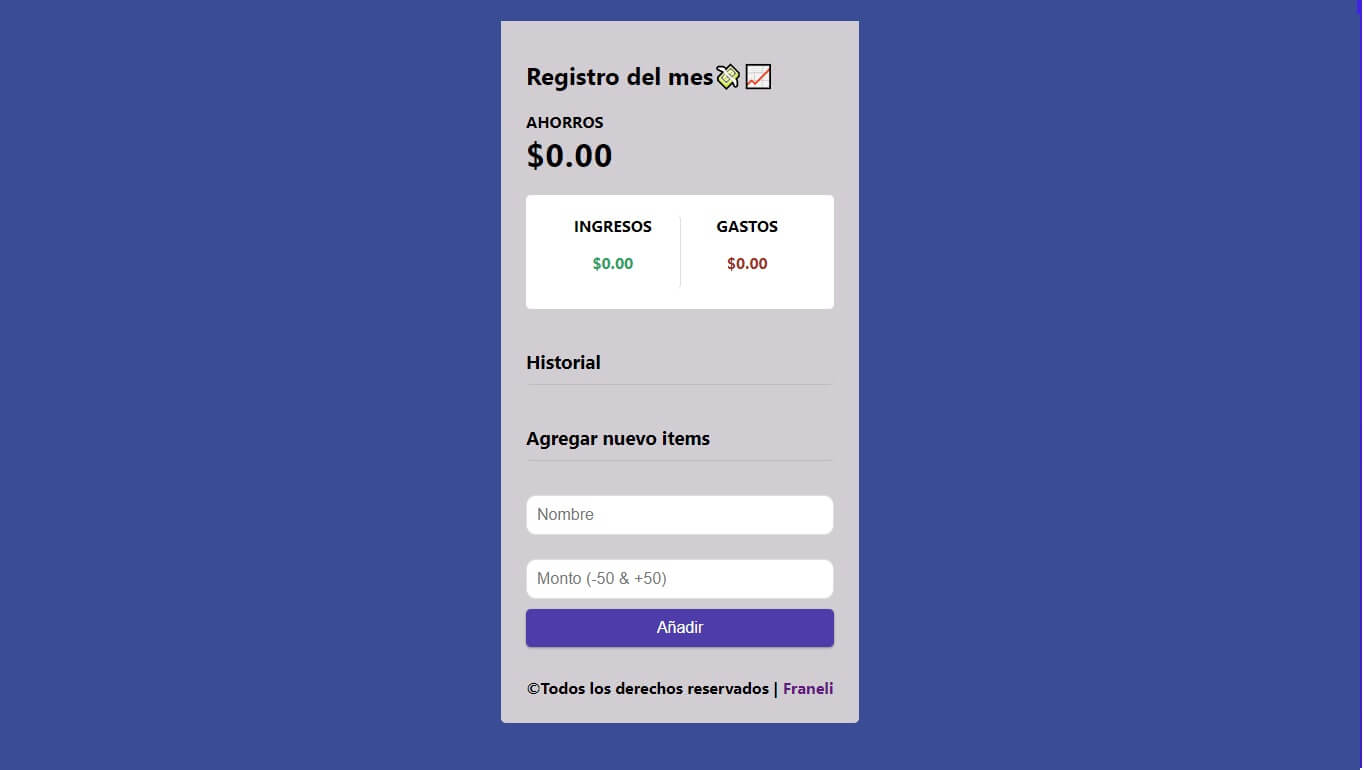The height and width of the screenshot is (770, 1364).
Task: Click the Historial section heading
Action: [563, 363]
